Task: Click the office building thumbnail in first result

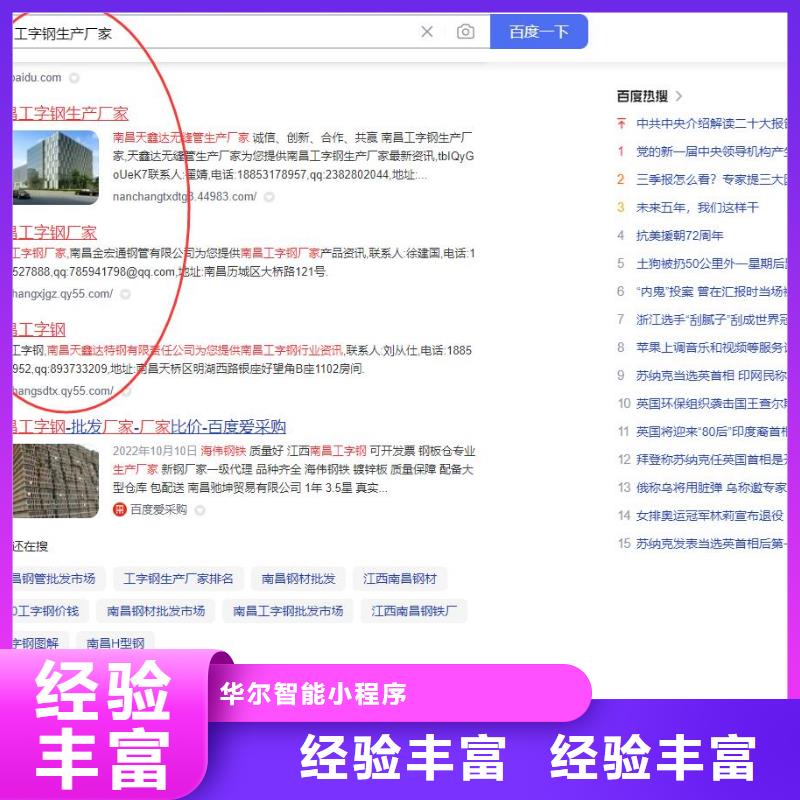Action: point(56,167)
